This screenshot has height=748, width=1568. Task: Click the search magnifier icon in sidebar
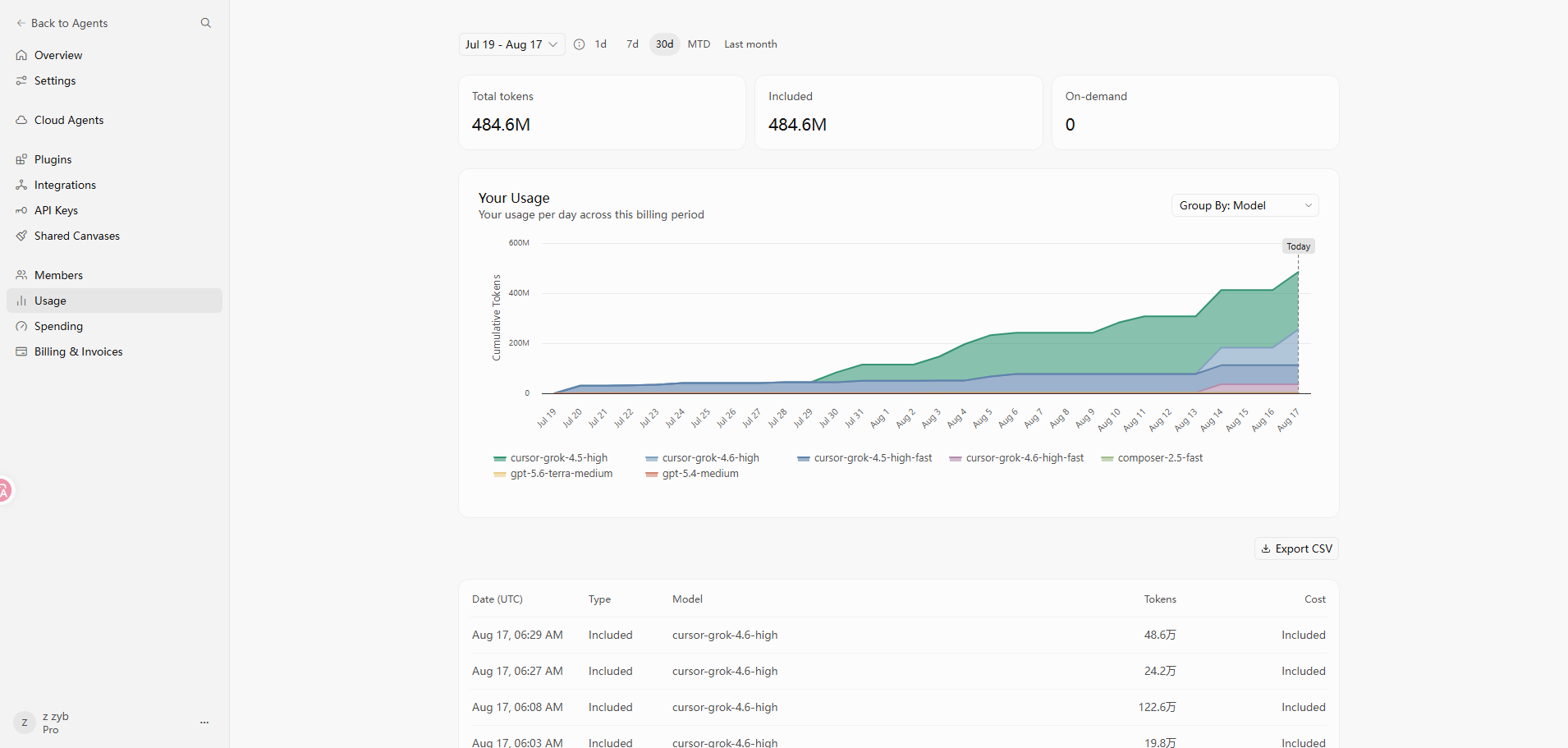tap(205, 23)
